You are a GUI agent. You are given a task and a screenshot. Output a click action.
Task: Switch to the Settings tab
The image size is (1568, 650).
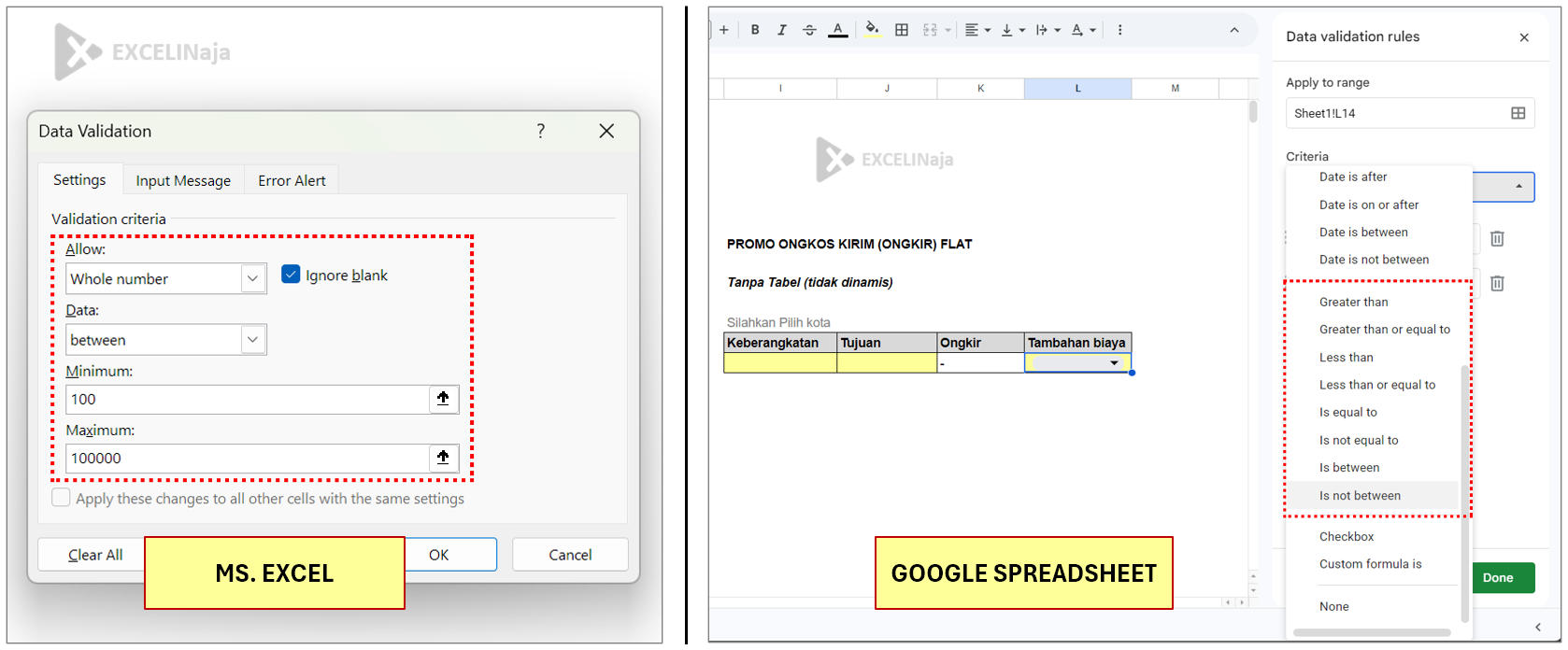(x=79, y=179)
